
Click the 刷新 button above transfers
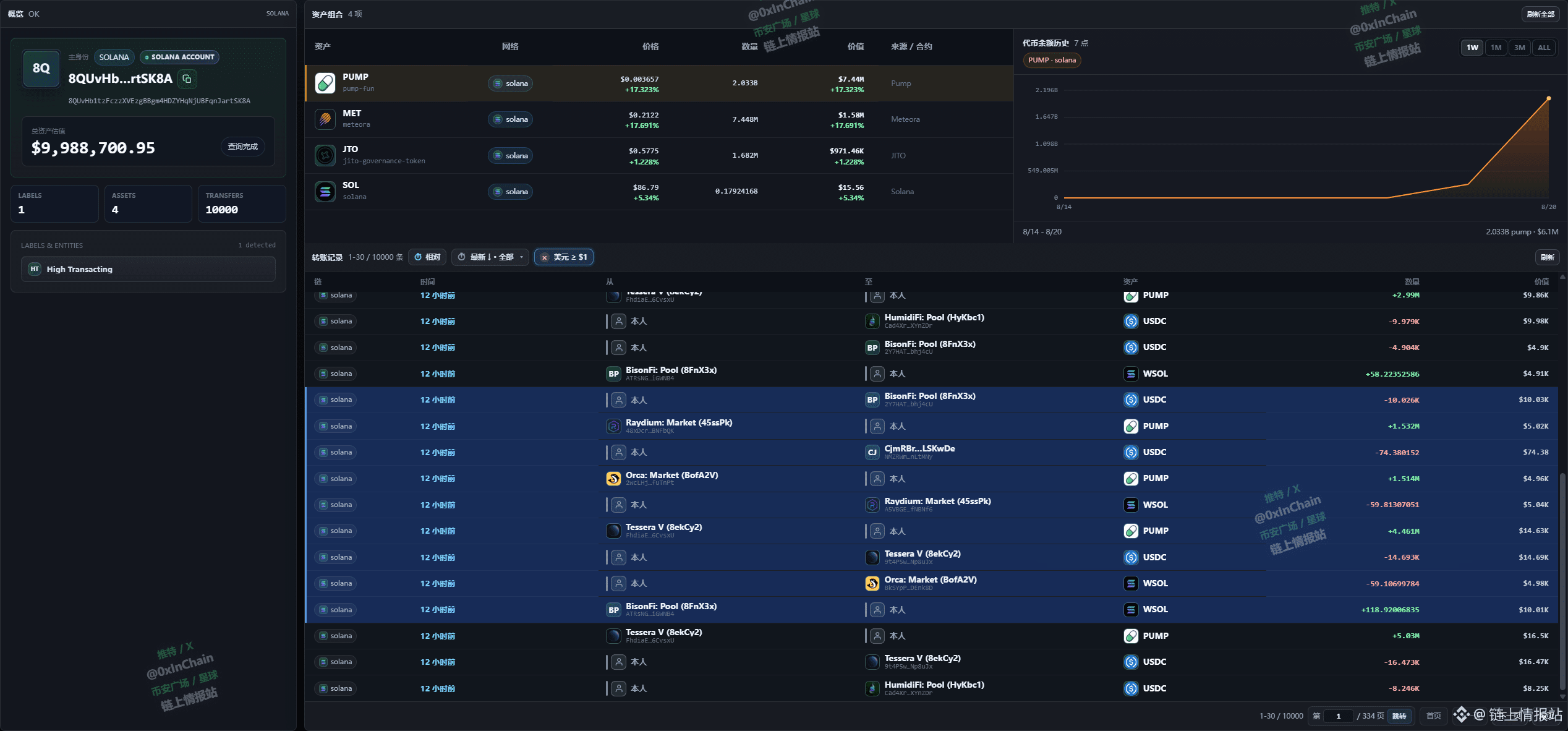click(x=1547, y=257)
